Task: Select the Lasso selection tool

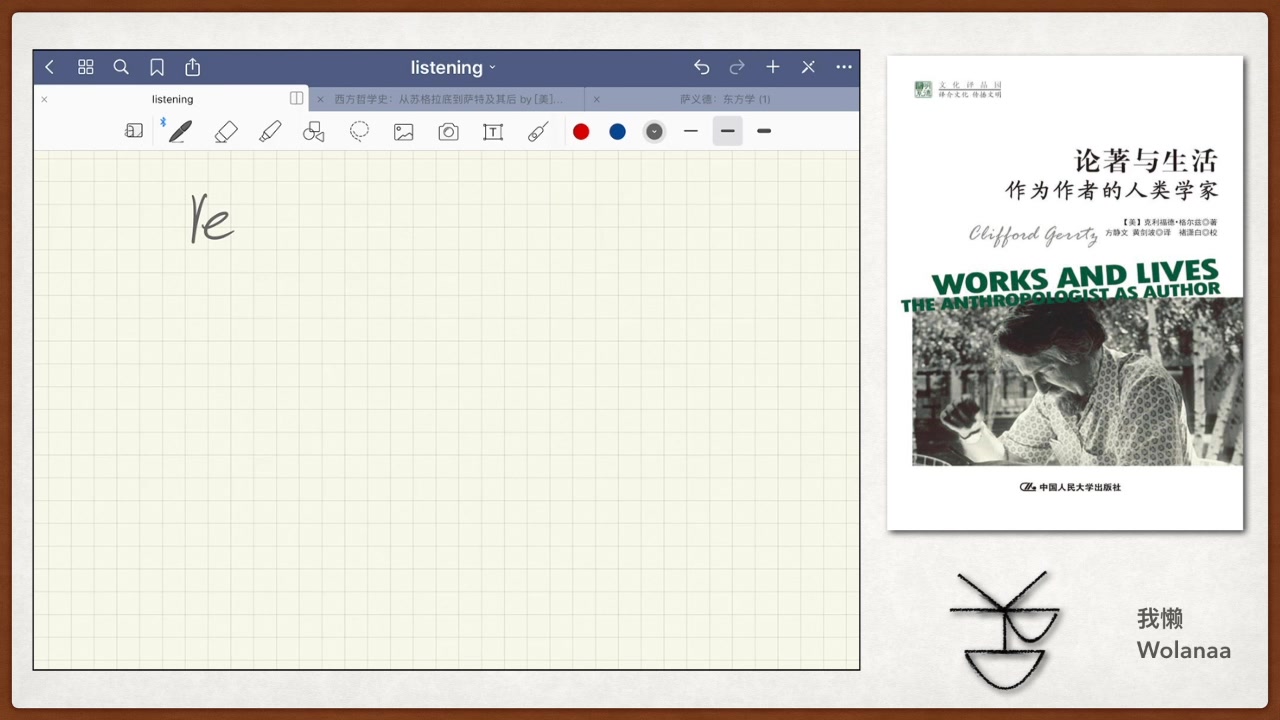Action: pyautogui.click(x=359, y=131)
